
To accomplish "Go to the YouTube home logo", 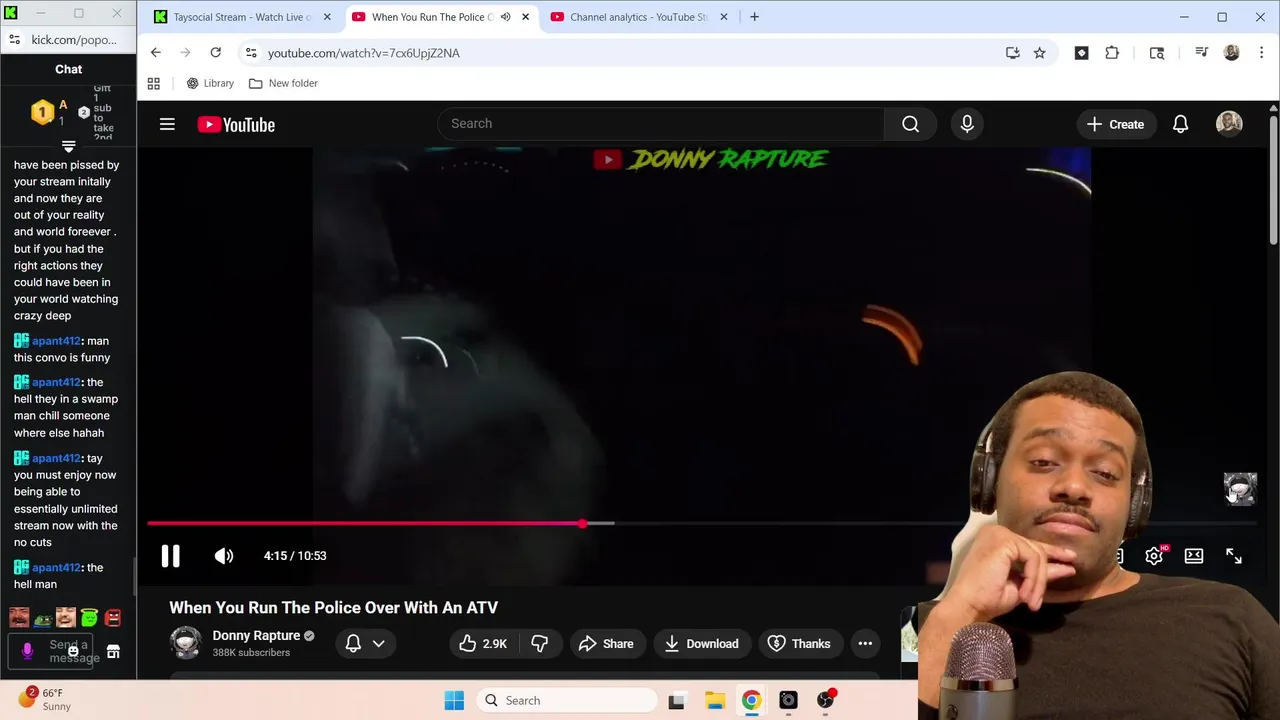I will point(236,124).
